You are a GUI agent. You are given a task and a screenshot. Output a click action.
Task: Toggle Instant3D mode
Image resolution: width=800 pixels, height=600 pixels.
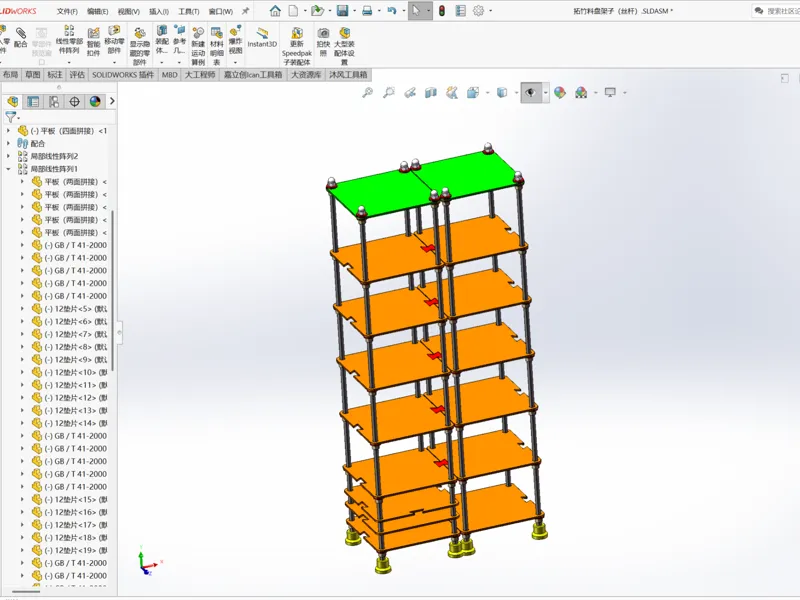[x=262, y=38]
